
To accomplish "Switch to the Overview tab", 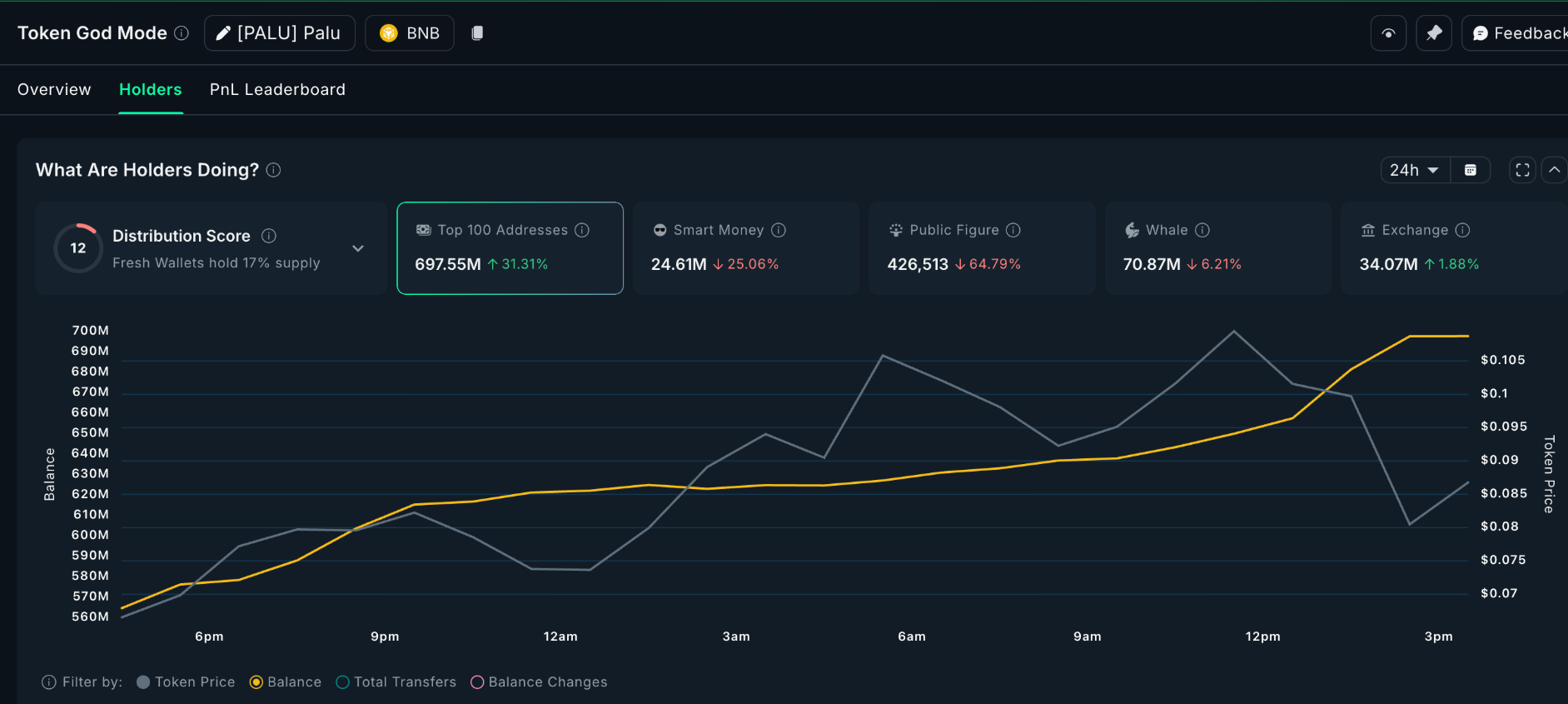I will click(54, 89).
